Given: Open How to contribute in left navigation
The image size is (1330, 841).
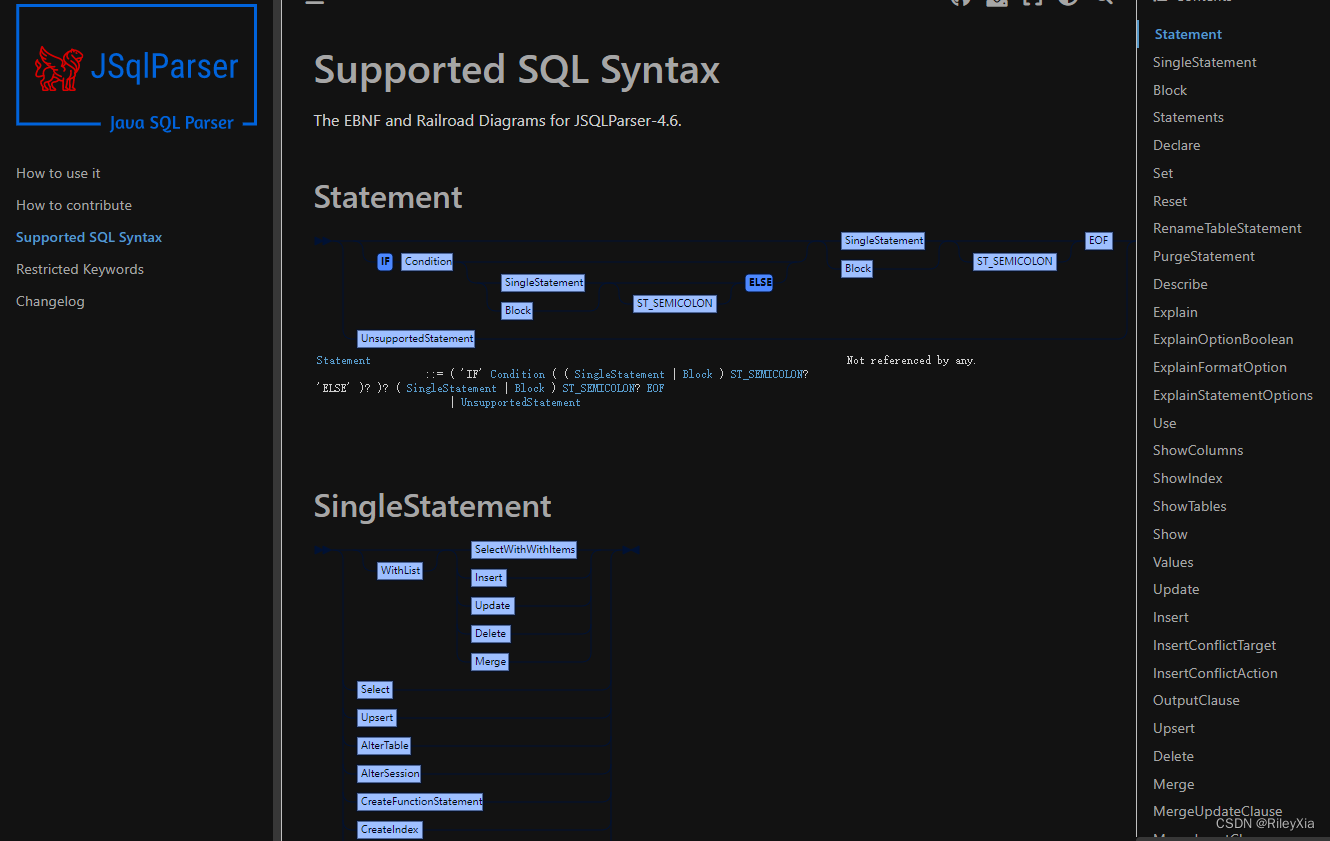Looking at the screenshot, I should [x=74, y=205].
